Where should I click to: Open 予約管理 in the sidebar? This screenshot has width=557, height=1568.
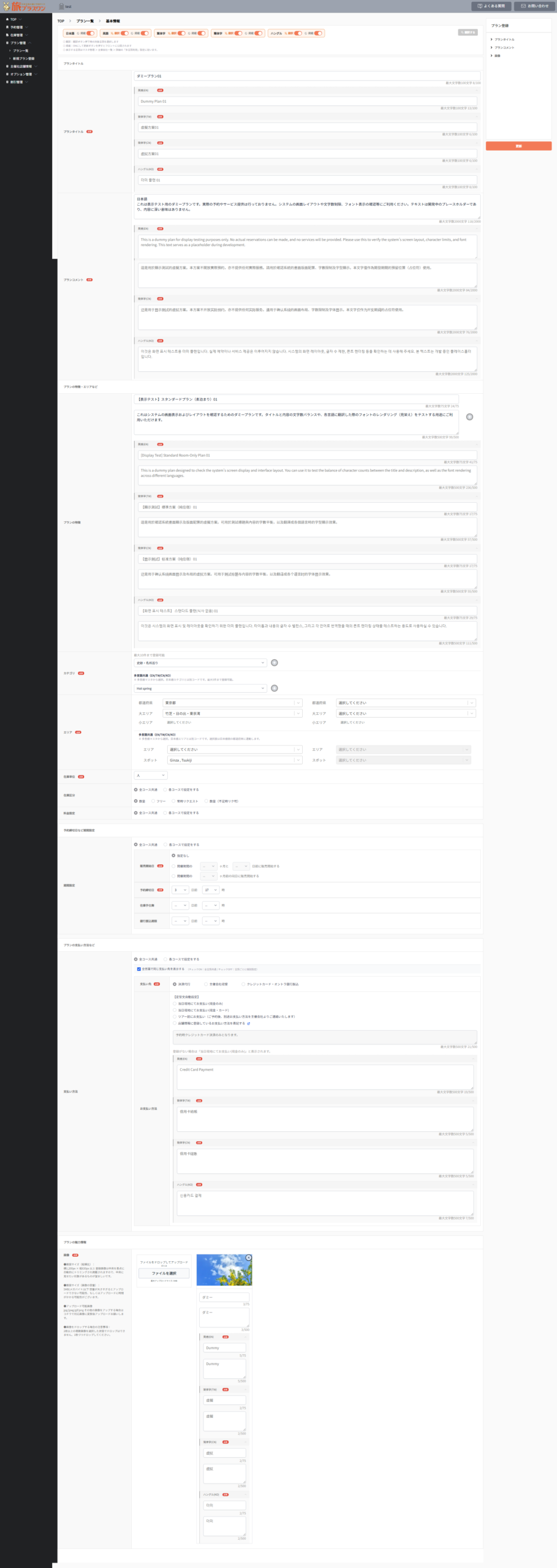pos(17,27)
